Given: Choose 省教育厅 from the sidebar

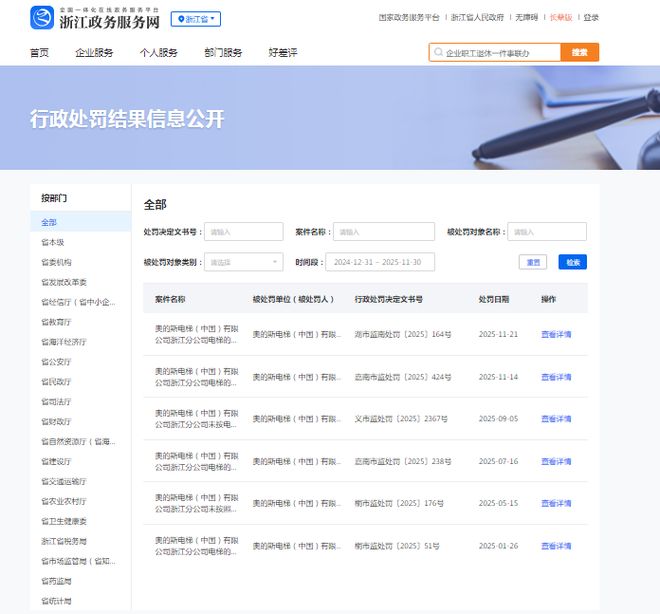Looking at the screenshot, I should [56, 322].
